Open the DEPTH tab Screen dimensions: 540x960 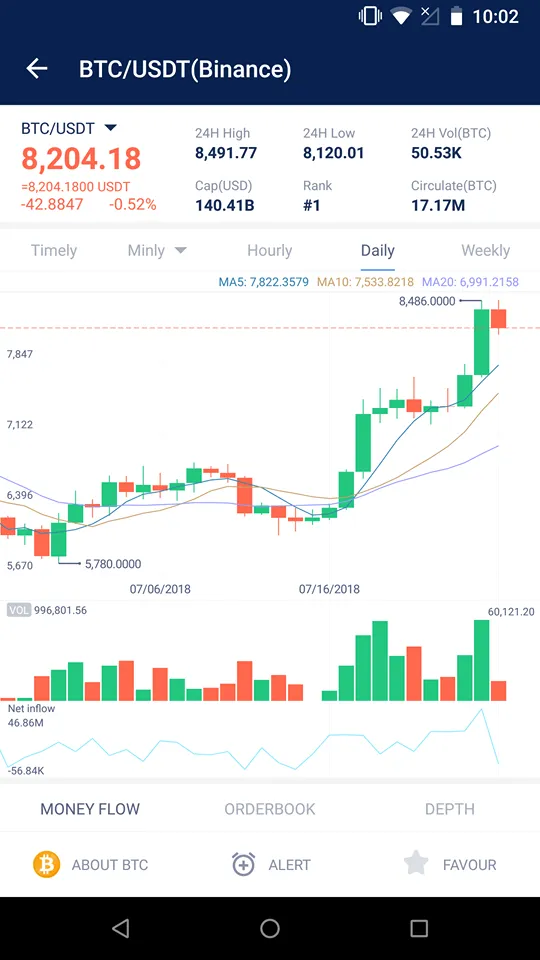coord(449,809)
